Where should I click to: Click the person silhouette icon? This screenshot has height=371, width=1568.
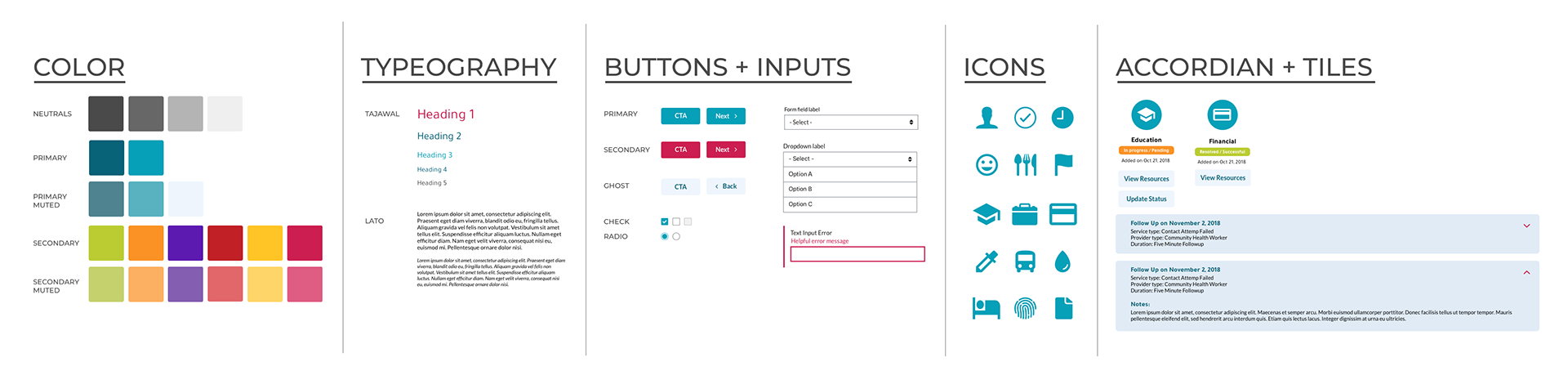click(x=987, y=118)
